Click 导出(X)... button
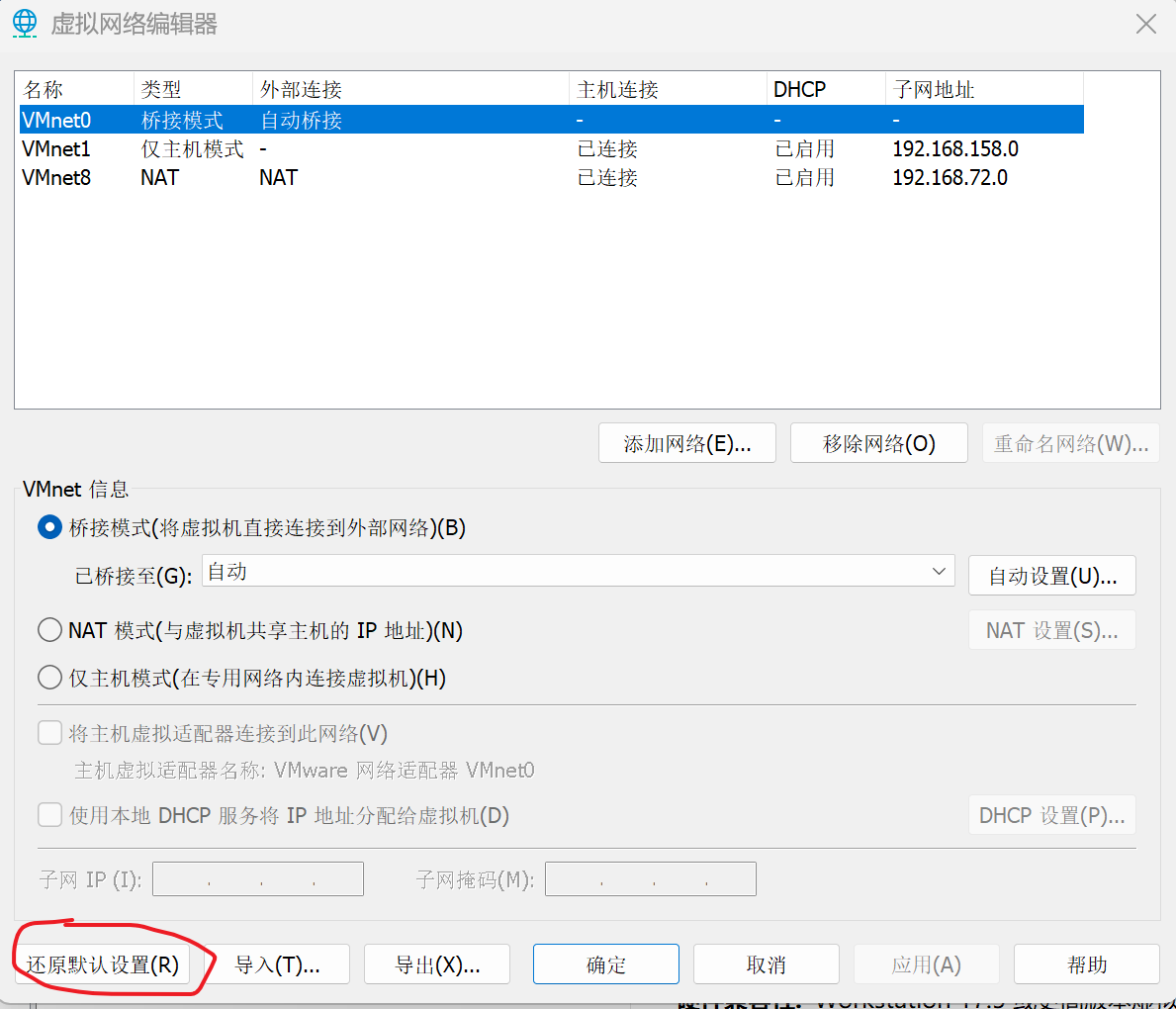1176x1009 pixels. click(x=437, y=963)
